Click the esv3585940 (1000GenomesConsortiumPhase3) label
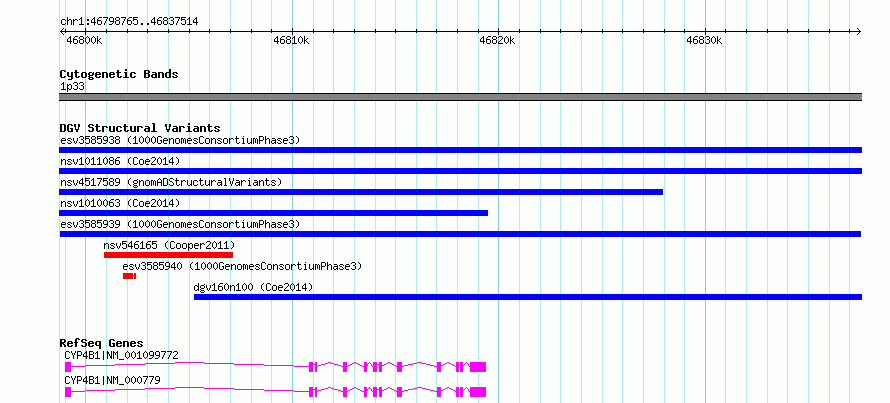 coord(242,266)
